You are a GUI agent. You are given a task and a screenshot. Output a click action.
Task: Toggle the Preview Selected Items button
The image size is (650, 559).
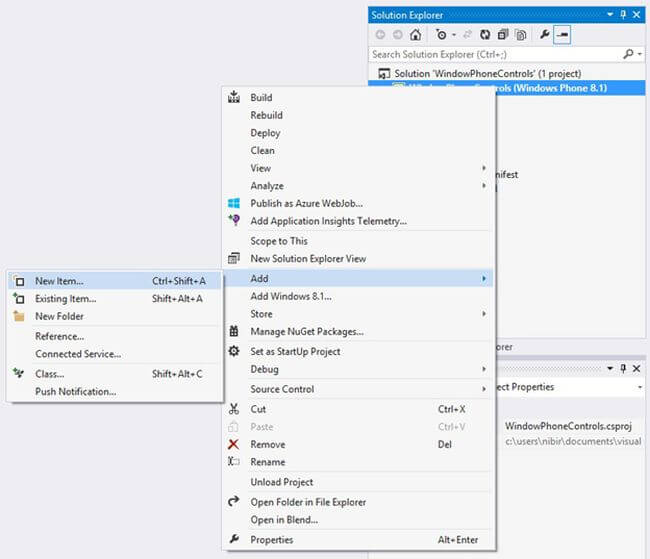(x=562, y=35)
